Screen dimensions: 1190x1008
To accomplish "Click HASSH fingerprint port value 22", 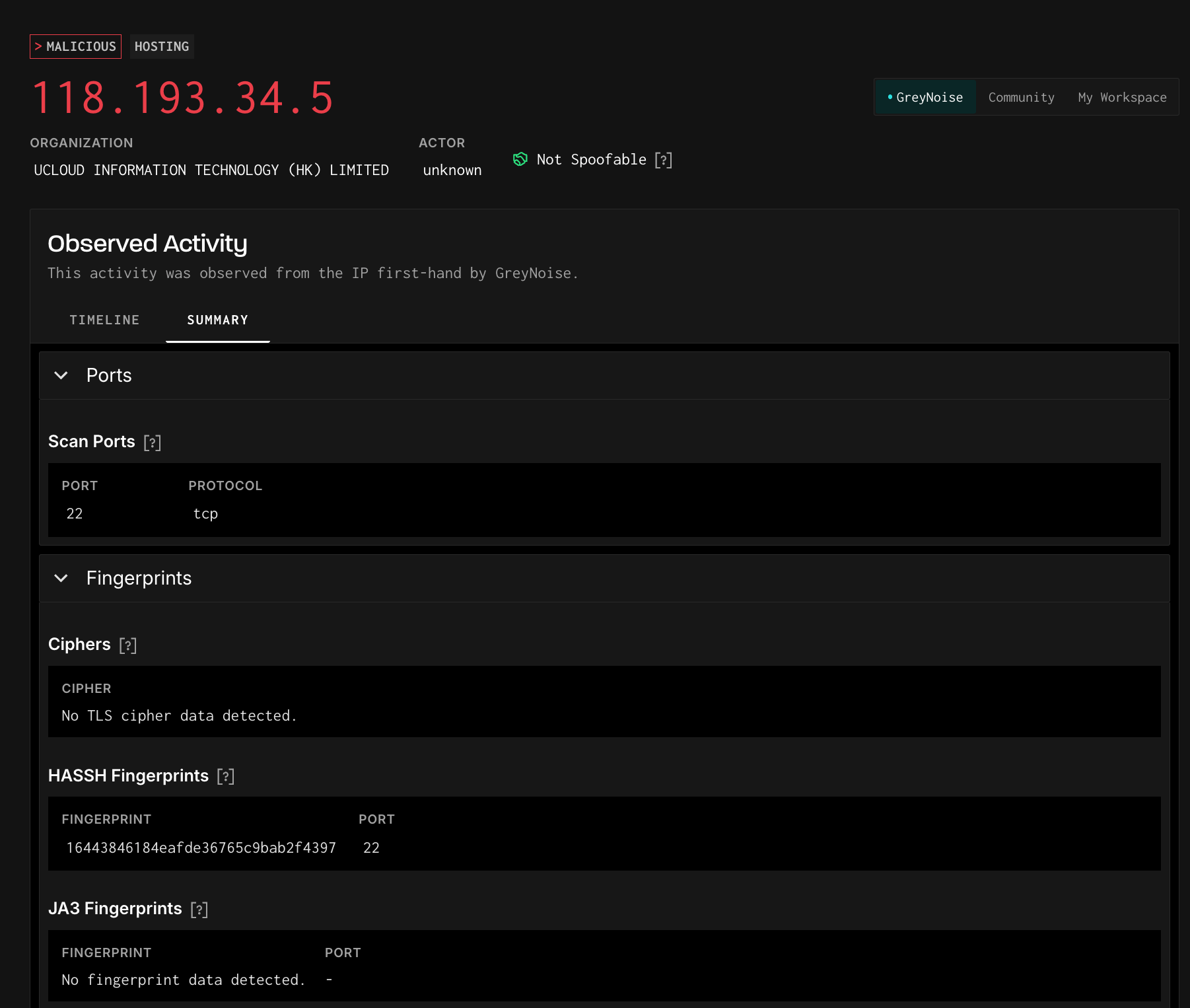I will (372, 847).
